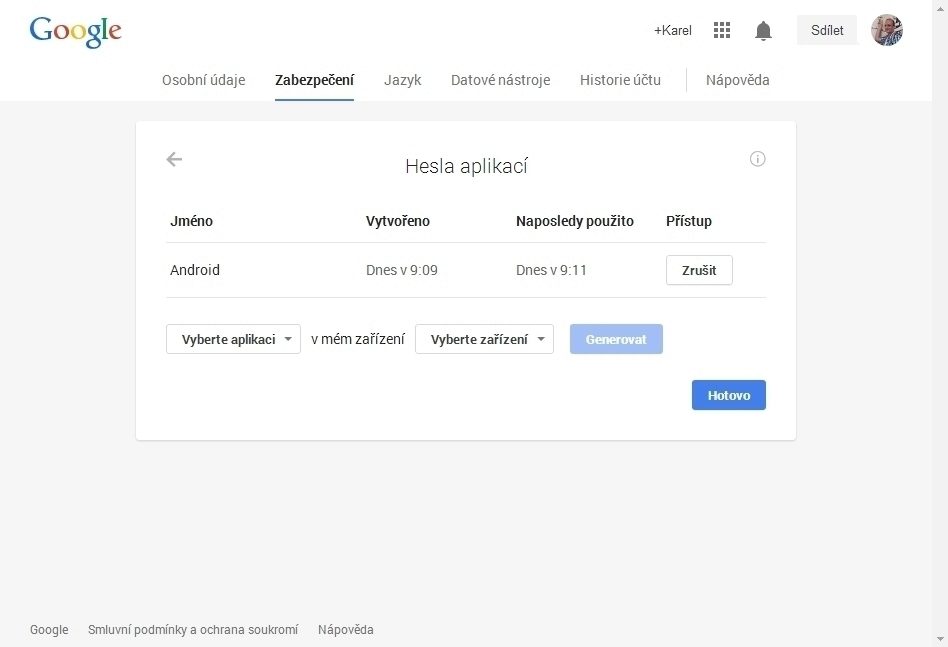Open the info icon beside Hesla aplikací
Image resolution: width=948 pixels, height=647 pixels.
[x=758, y=159]
